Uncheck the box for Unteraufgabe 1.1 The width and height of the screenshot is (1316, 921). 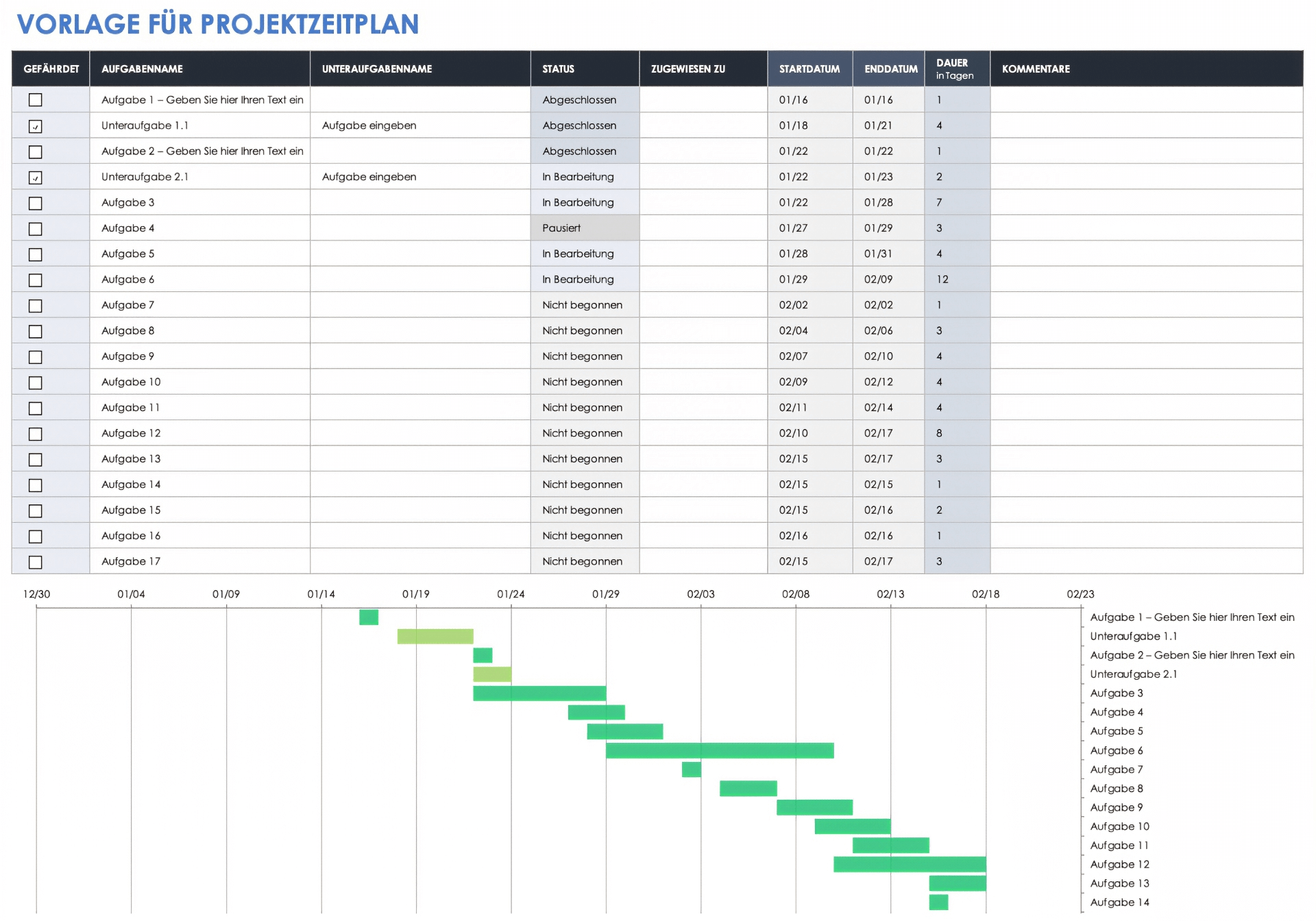36,126
